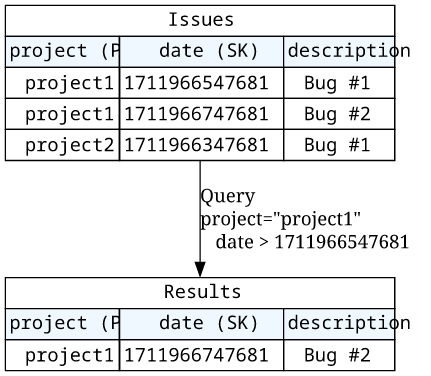
Task: Click Bug #2 description in Results table
Action: pyautogui.click(x=339, y=355)
